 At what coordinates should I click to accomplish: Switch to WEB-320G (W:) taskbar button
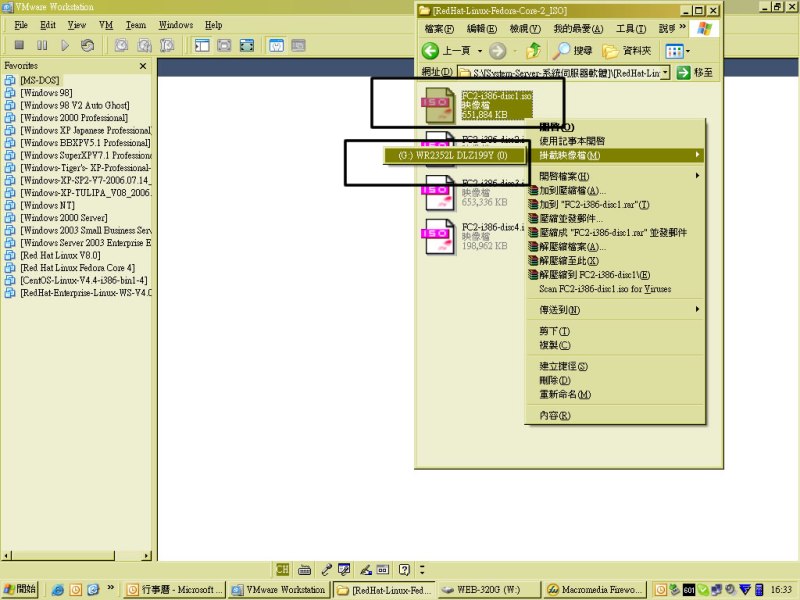pyautogui.click(x=488, y=589)
